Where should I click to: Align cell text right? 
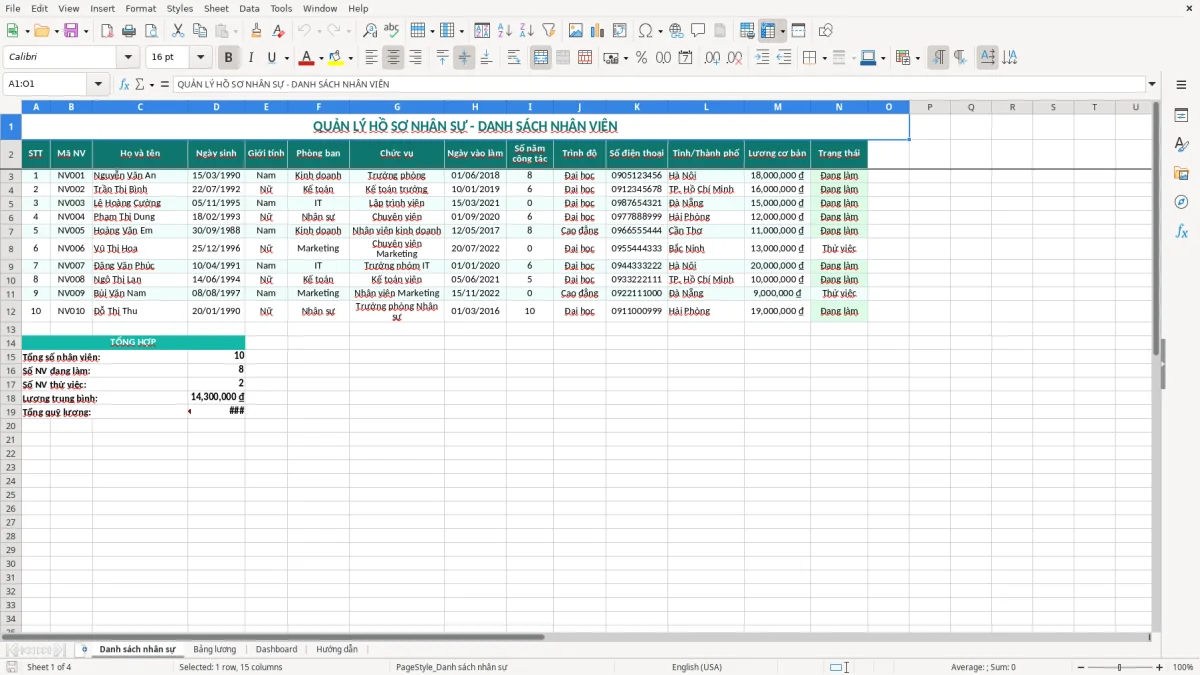pos(415,58)
